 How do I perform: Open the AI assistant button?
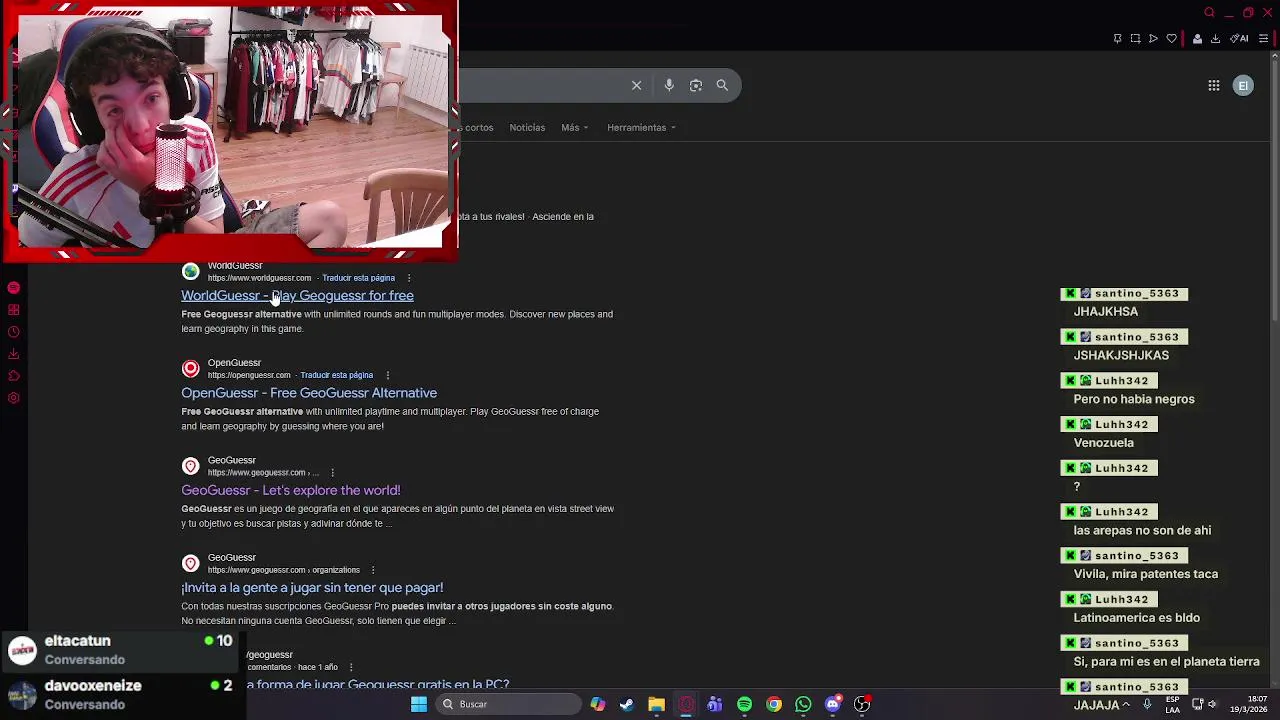coord(1239,39)
